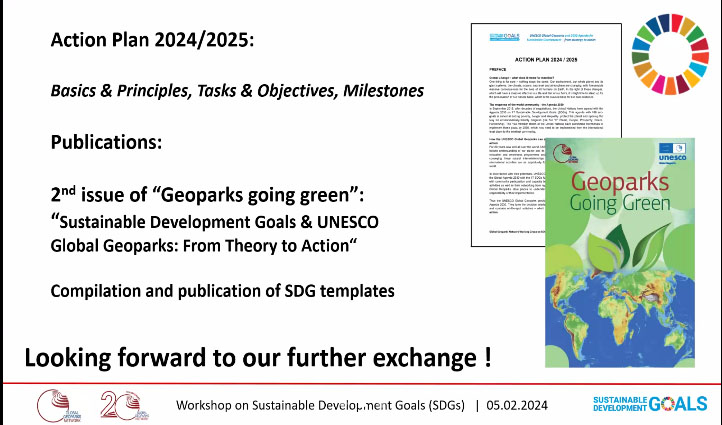
Task: Click the "ACTION PLAN 2024 / 2025" document title
Action: point(546,59)
